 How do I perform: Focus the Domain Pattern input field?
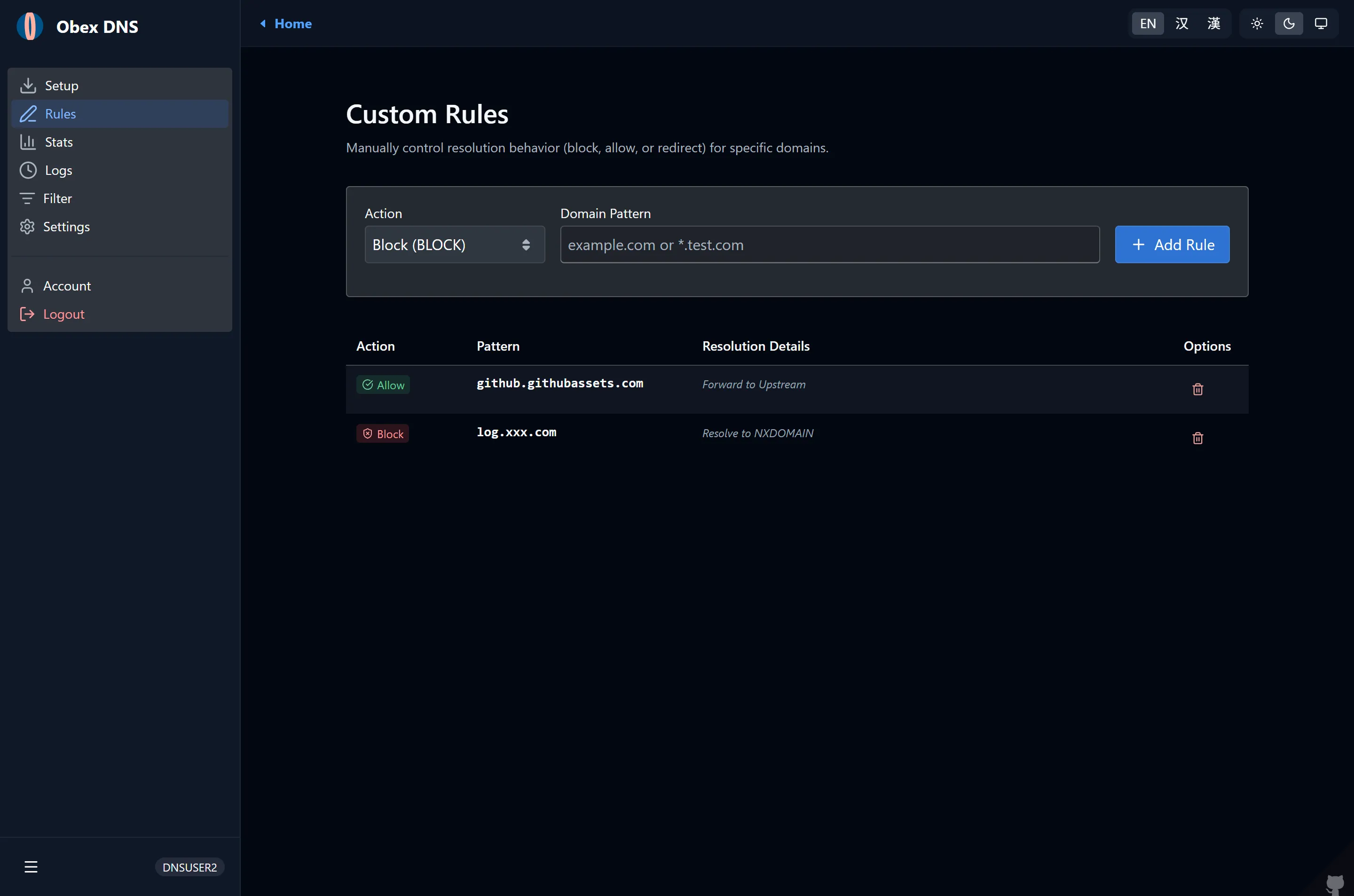(x=829, y=244)
